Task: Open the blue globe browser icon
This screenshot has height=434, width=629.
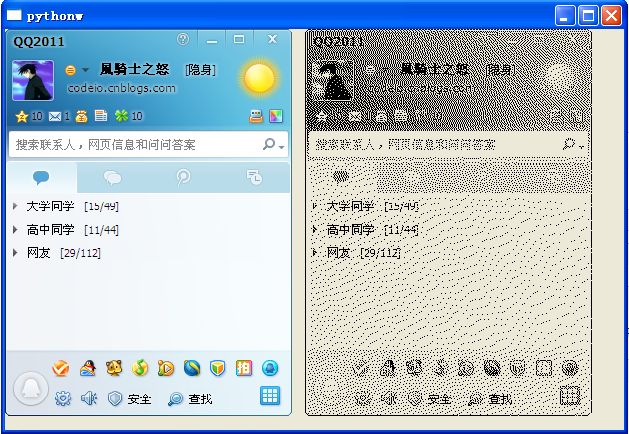Action: pos(192,368)
